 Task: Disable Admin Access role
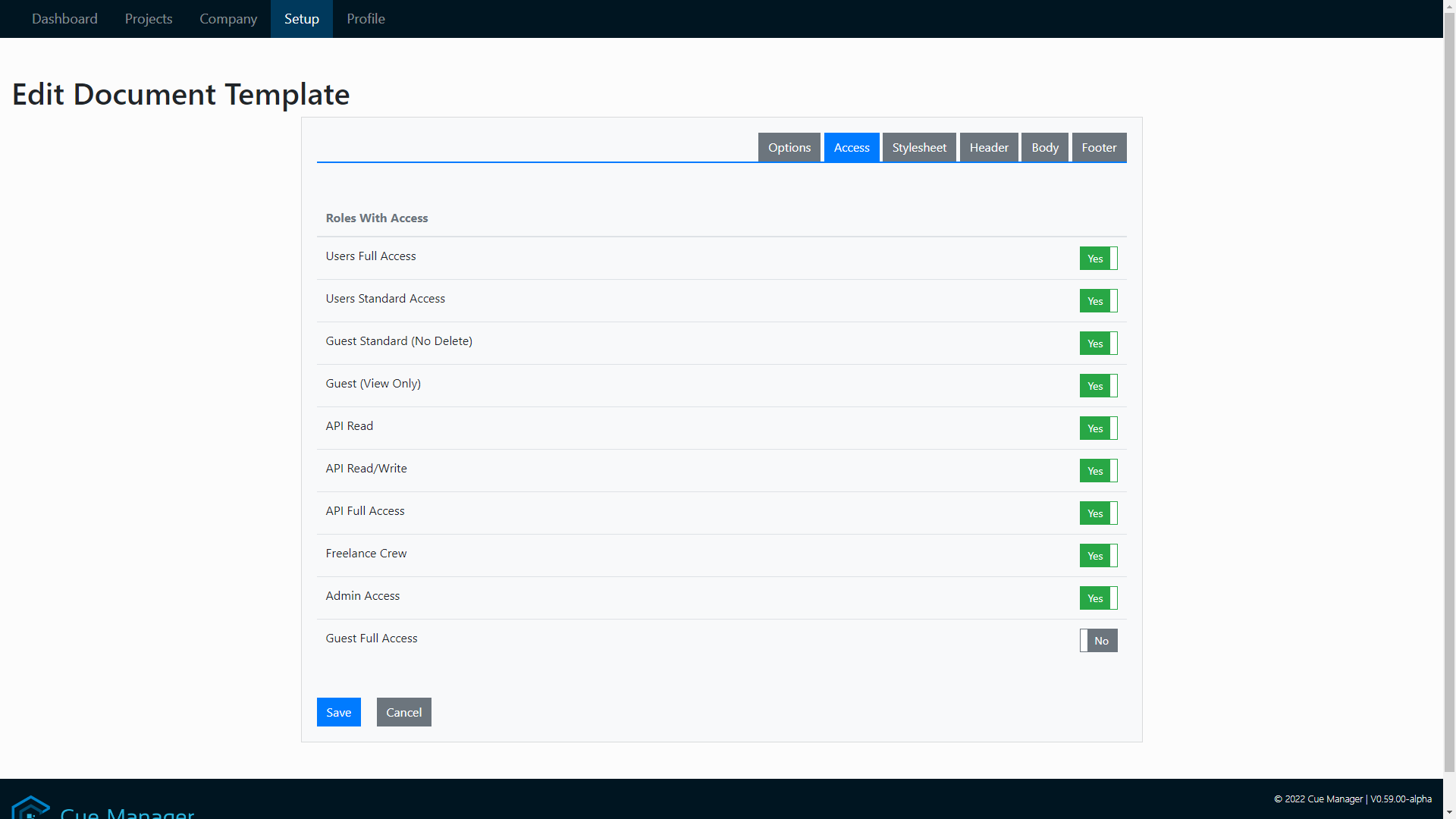(1098, 598)
